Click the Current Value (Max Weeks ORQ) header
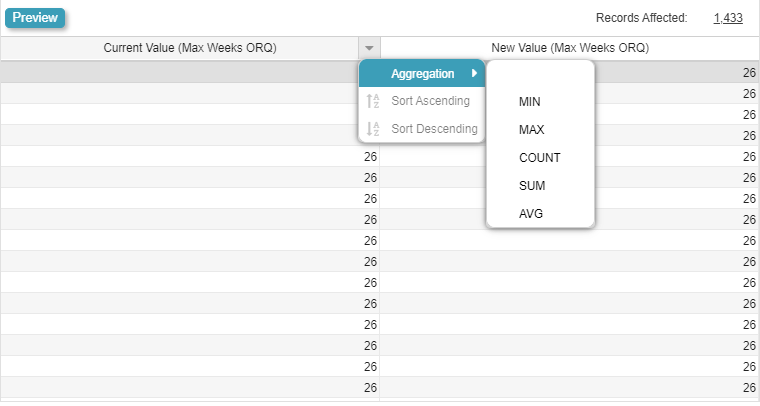The width and height of the screenshot is (760, 406). (190, 48)
